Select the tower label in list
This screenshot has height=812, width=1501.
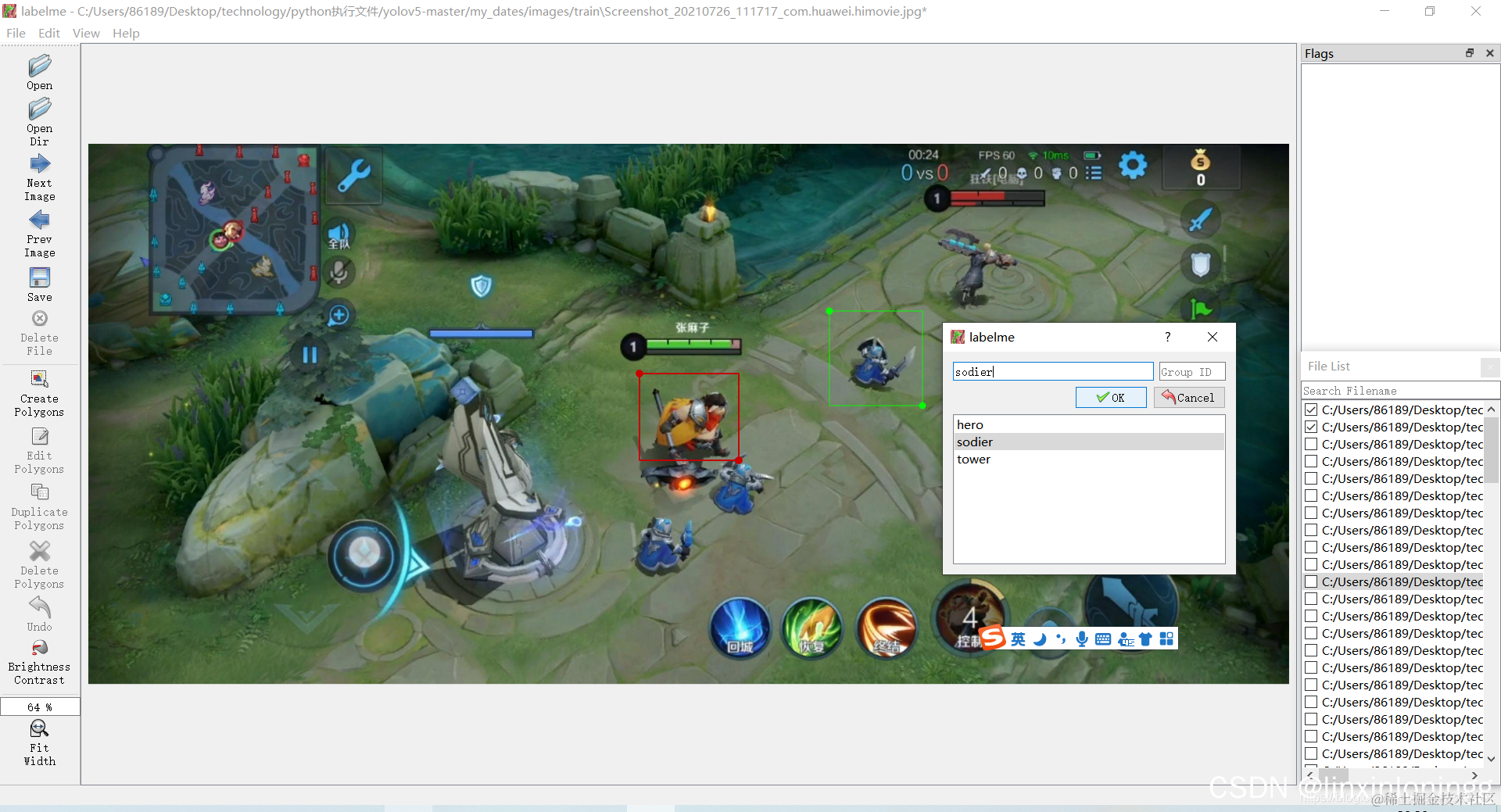tap(1089, 459)
